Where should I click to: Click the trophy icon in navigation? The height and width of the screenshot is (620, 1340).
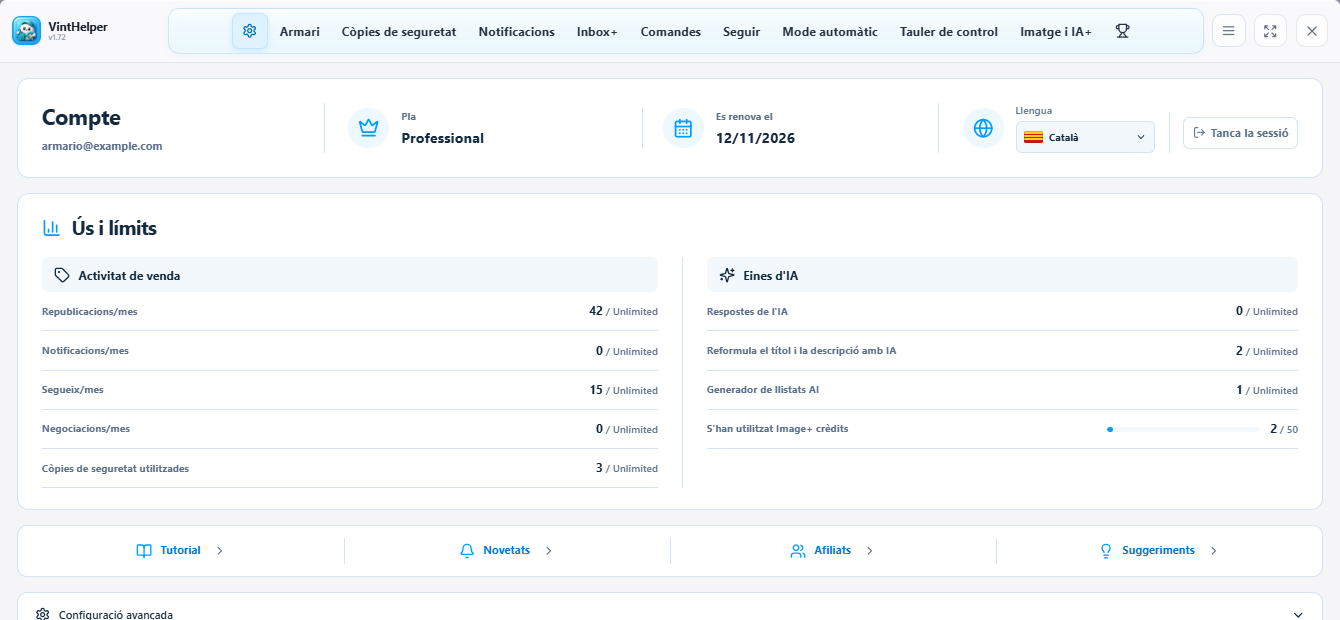1122,31
